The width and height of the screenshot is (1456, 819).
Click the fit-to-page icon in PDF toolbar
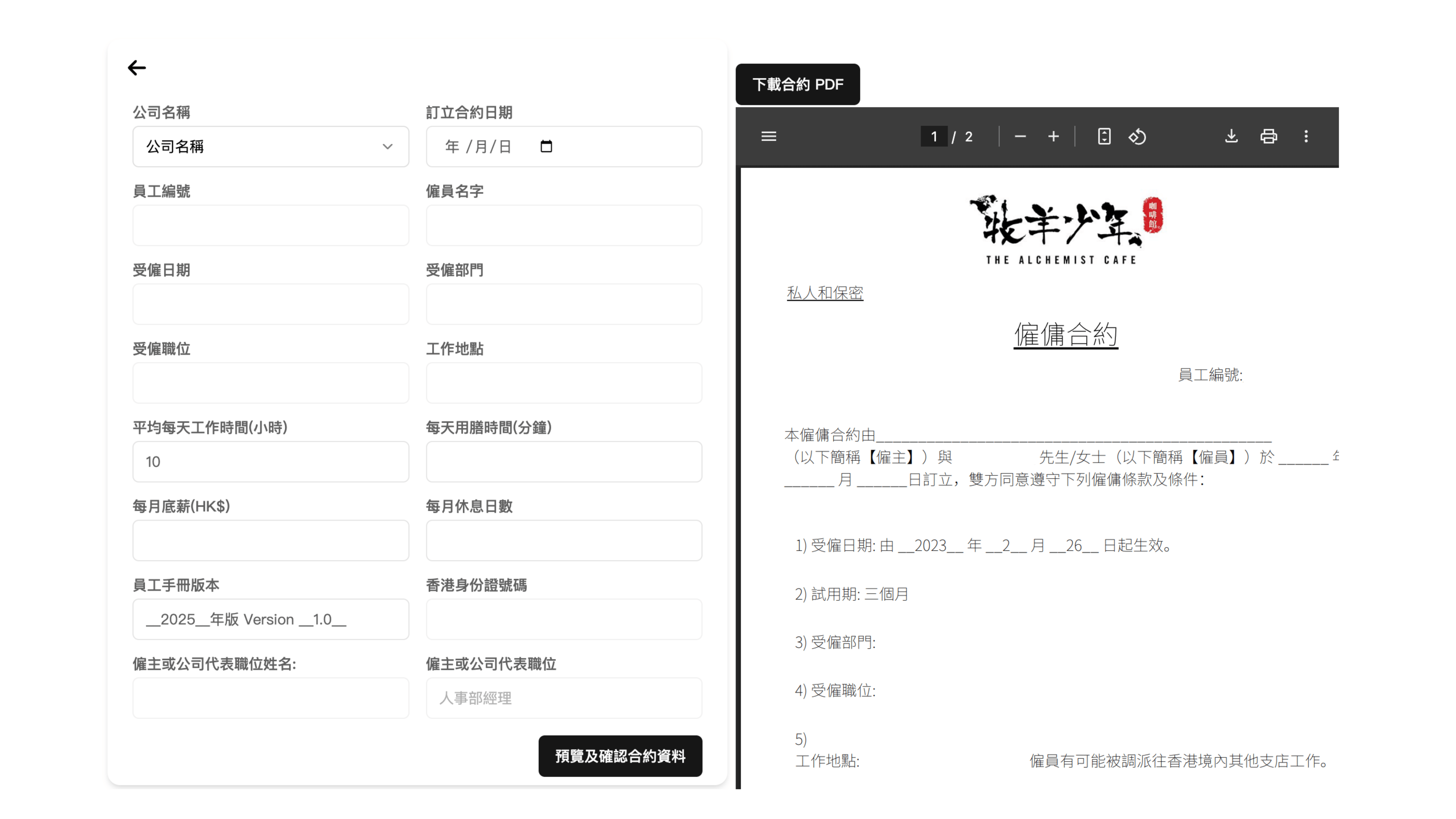coord(1104,136)
